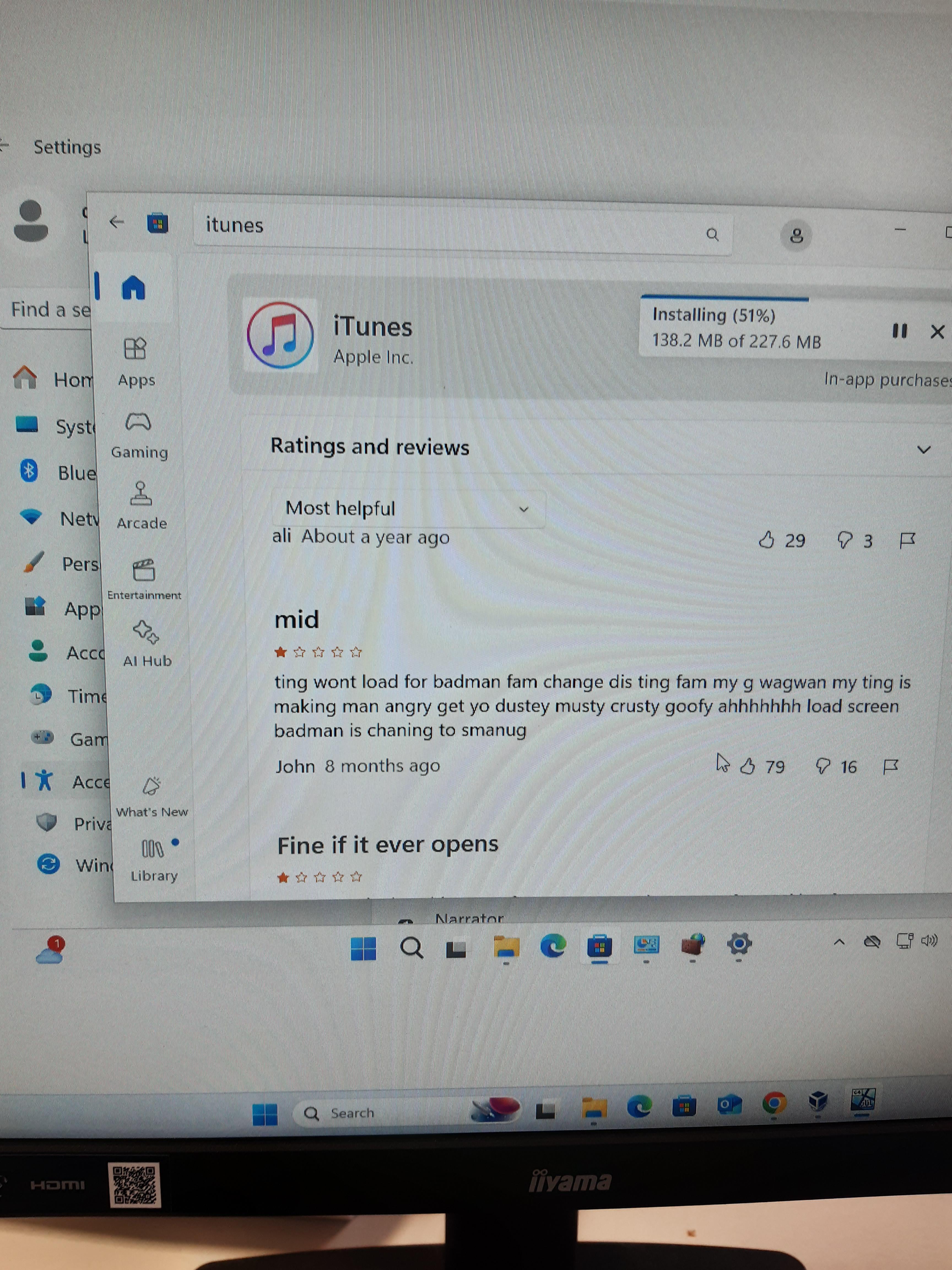
Task: Go back using the Store back arrow
Action: 117,222
